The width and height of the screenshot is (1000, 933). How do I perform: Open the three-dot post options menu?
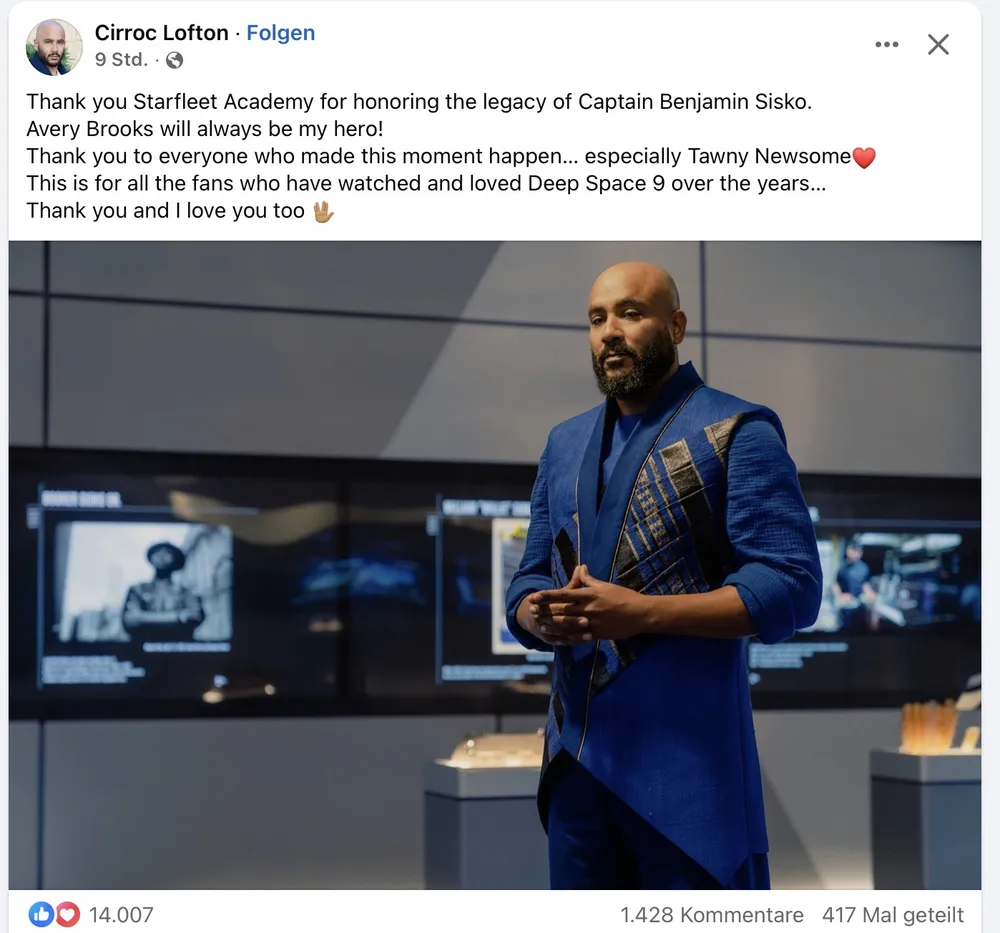point(886,45)
